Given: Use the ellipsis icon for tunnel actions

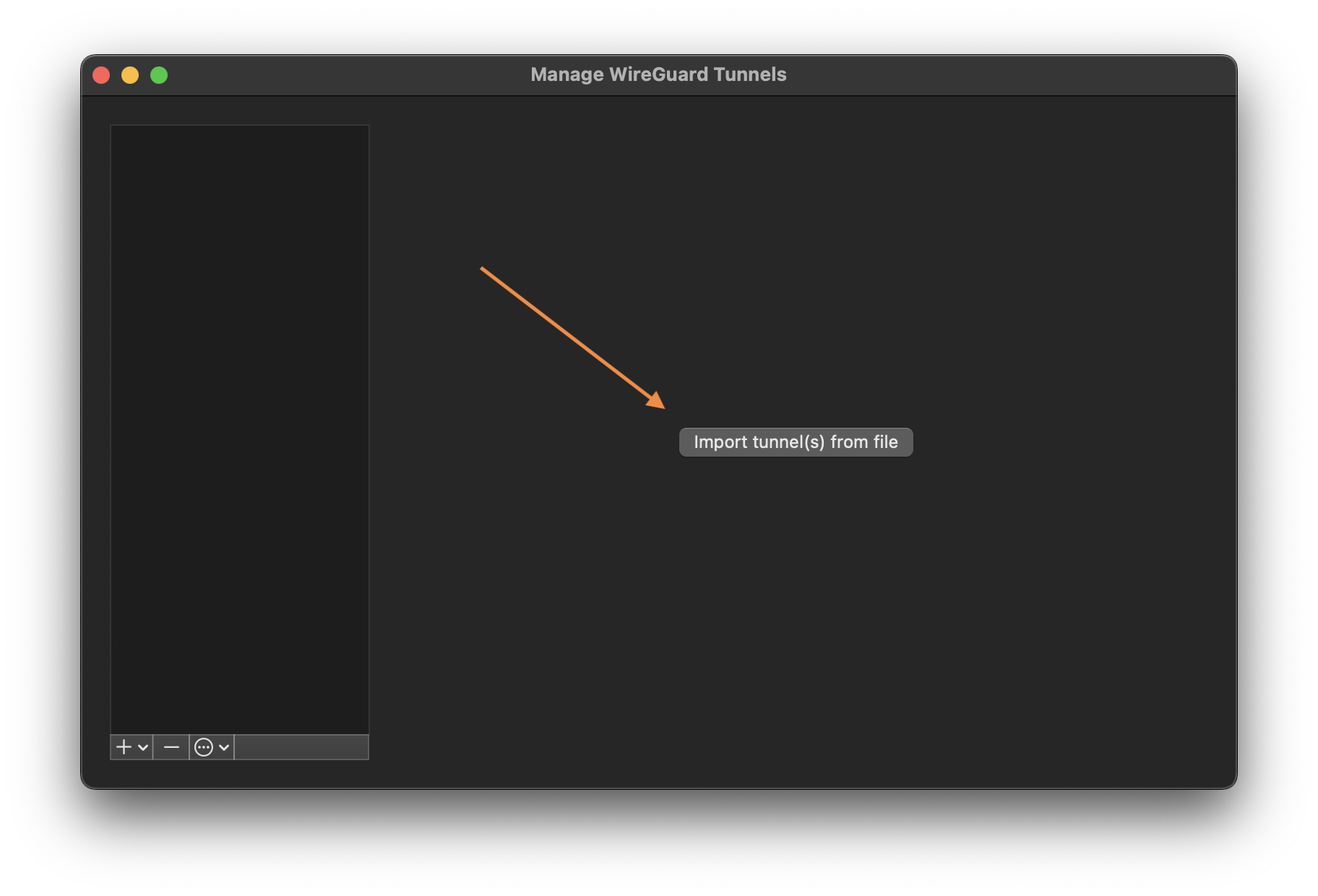Looking at the screenshot, I should click(x=204, y=746).
